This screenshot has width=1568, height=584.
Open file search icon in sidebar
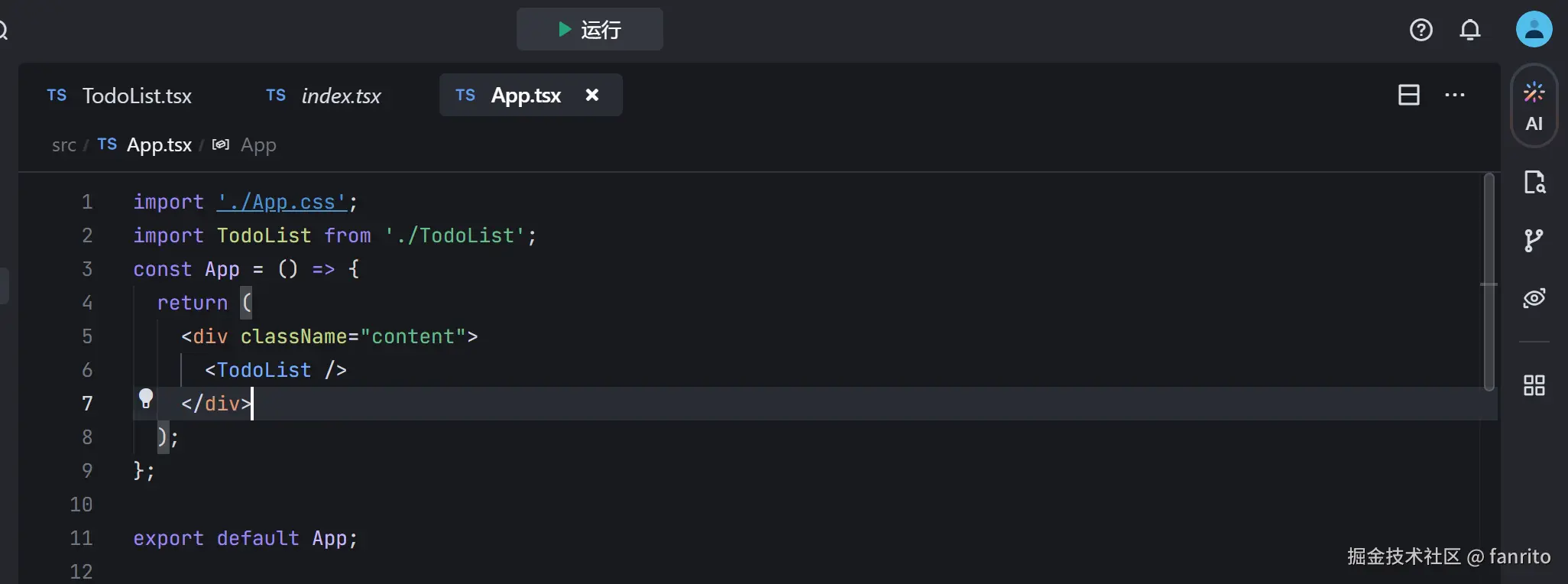[x=1534, y=182]
